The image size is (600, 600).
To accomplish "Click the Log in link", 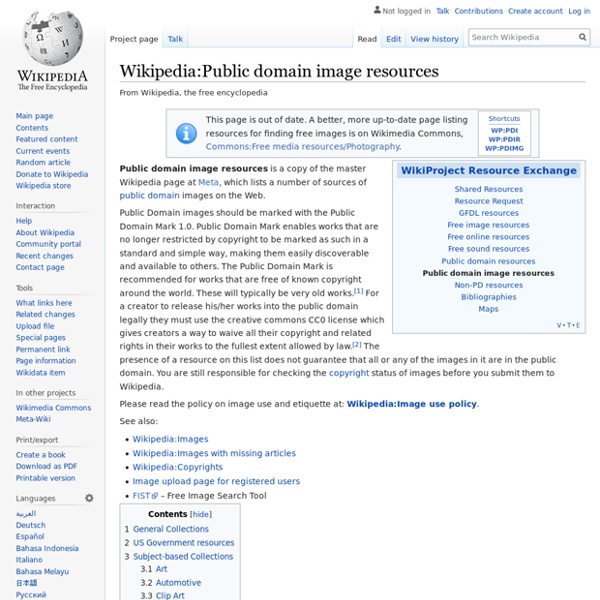I will (x=579, y=11).
